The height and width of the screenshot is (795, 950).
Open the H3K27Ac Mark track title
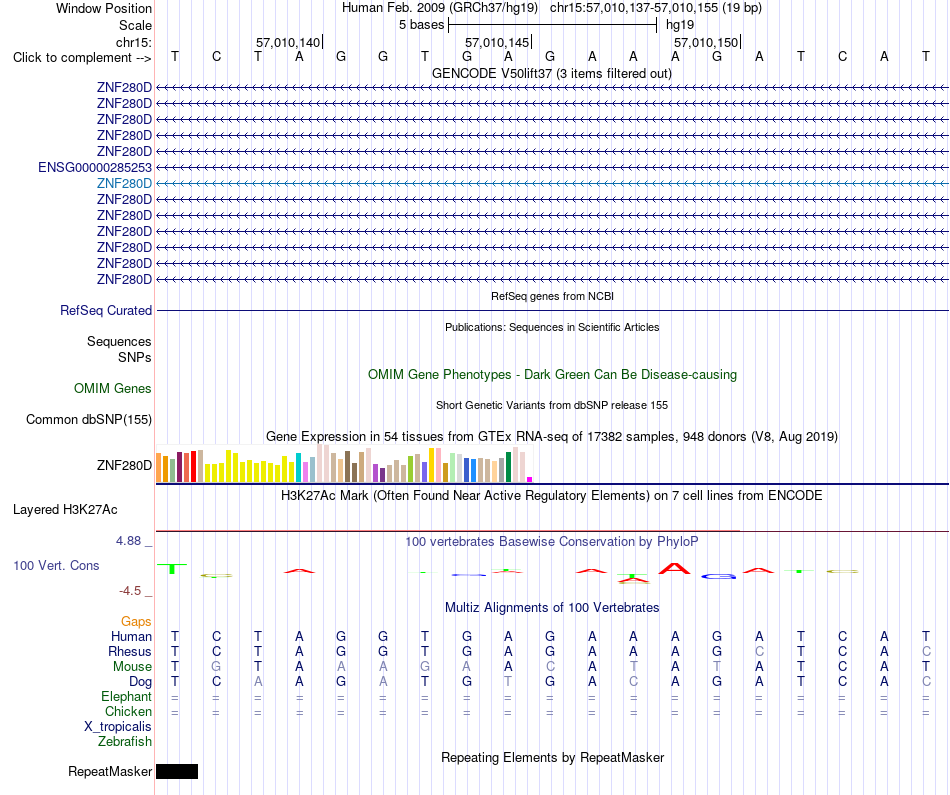click(x=552, y=496)
